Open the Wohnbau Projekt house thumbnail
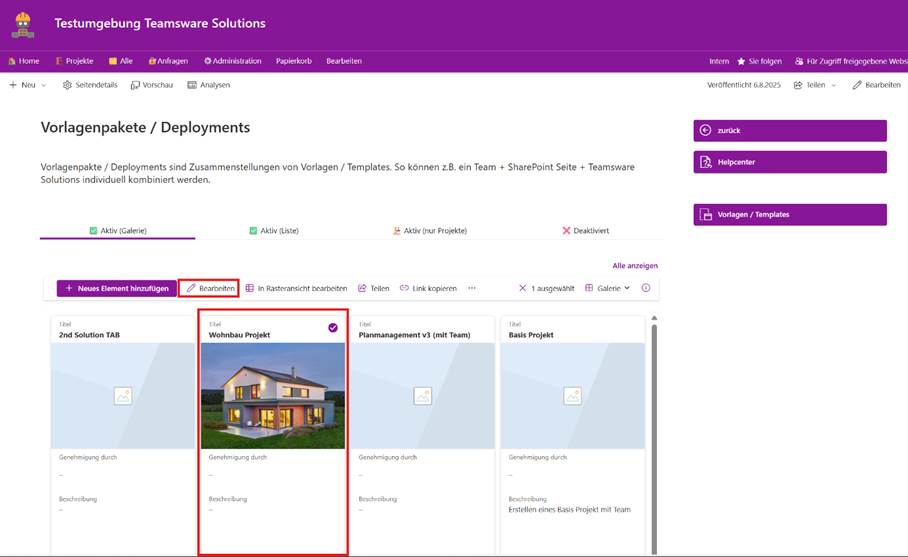 [x=273, y=395]
